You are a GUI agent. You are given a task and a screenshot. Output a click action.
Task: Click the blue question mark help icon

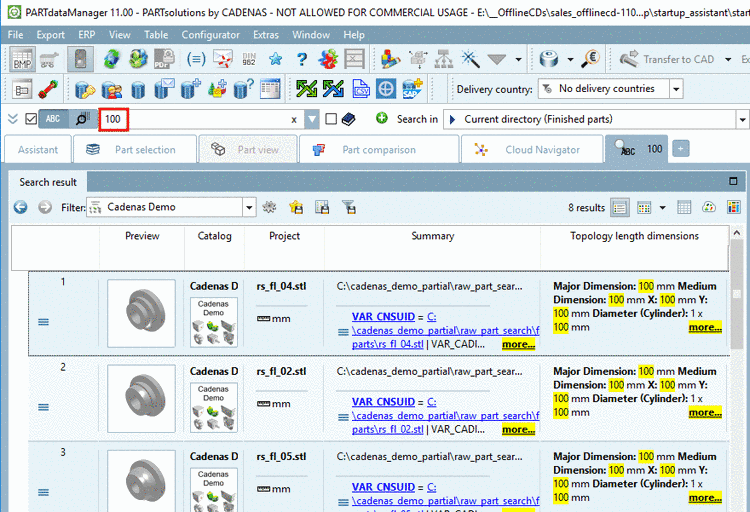click(301, 59)
